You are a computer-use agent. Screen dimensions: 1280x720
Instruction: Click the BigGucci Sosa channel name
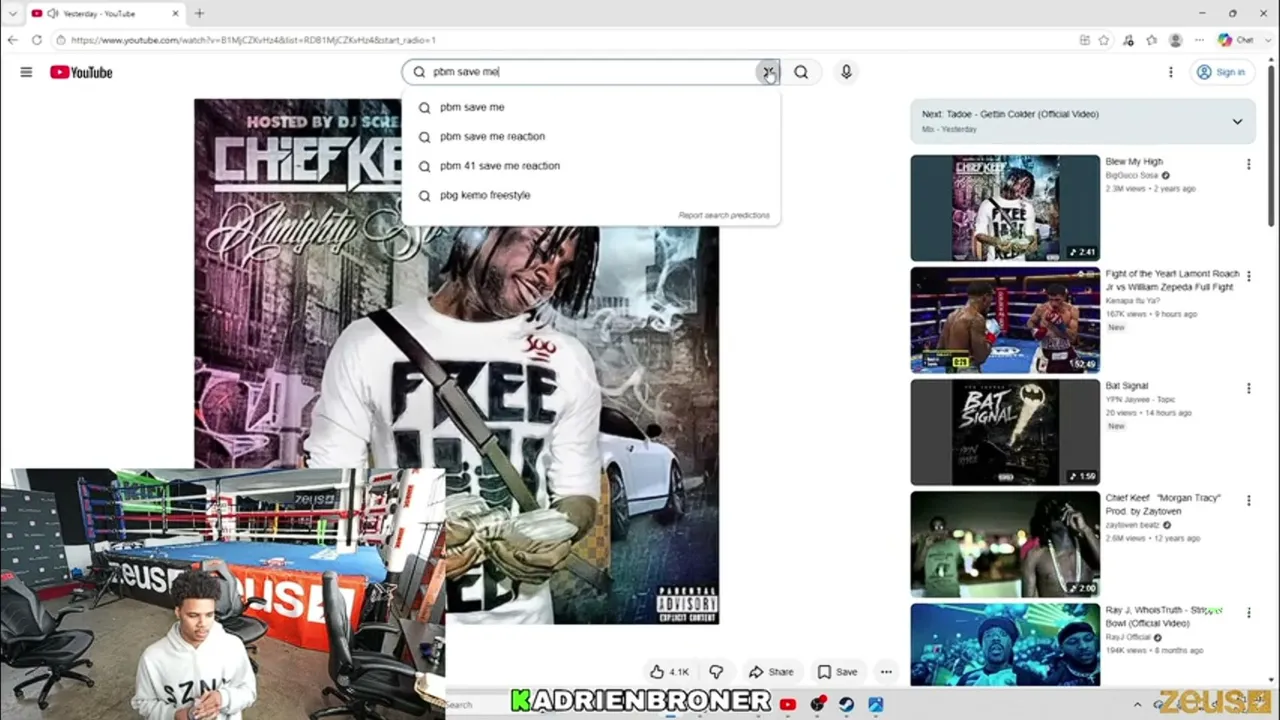(x=1133, y=175)
